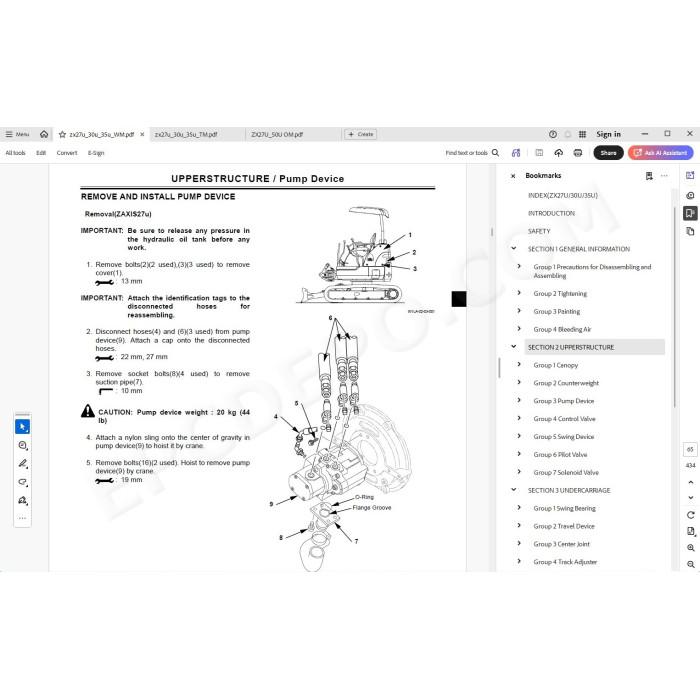Click the zoom out icon
Image resolution: width=700 pixels, height=700 pixels.
[690, 564]
